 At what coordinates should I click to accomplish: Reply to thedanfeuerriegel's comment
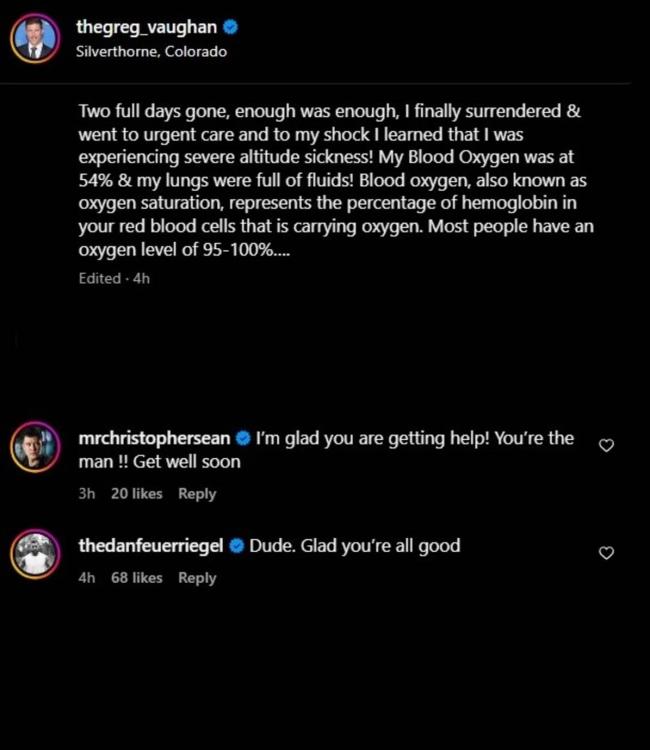coord(197,578)
